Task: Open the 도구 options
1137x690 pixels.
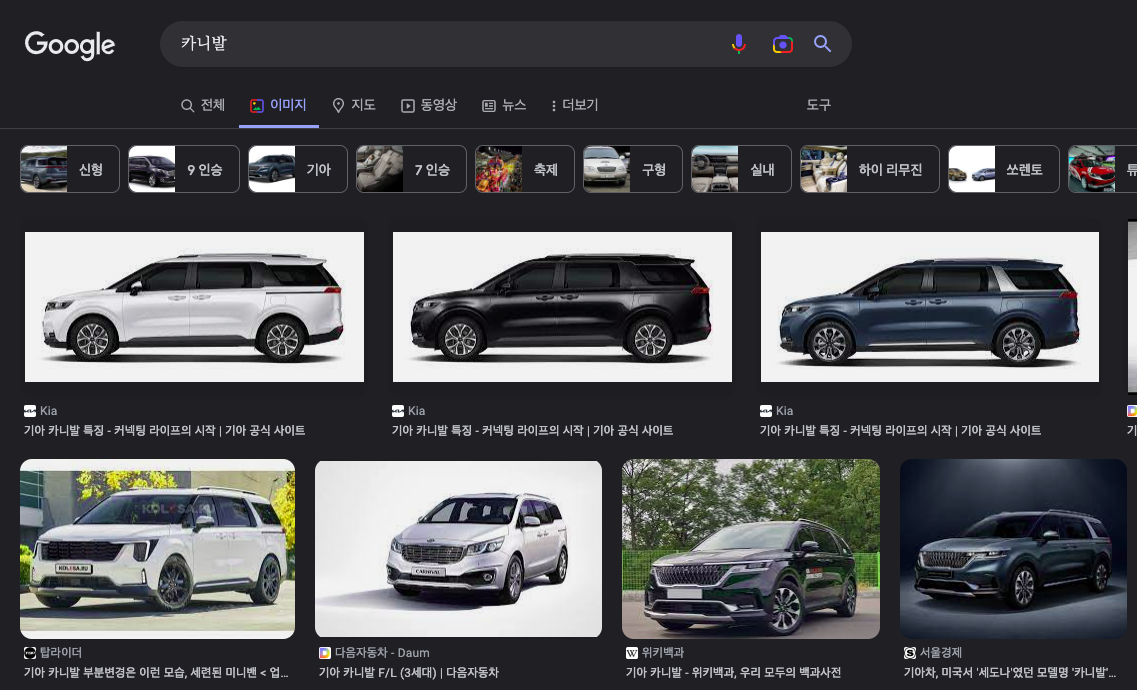Action: (818, 105)
